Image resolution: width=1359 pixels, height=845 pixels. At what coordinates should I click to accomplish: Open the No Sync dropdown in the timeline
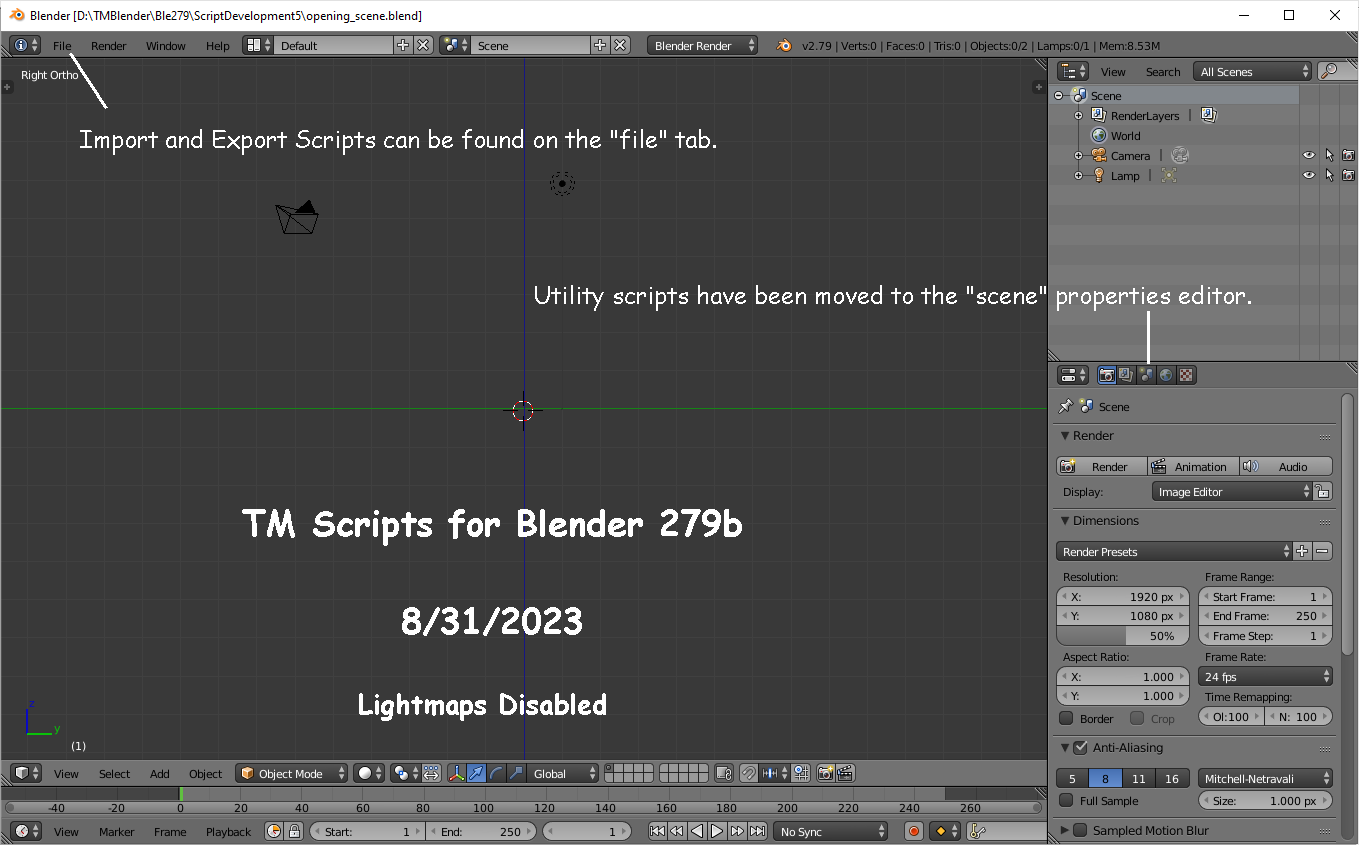pyautogui.click(x=830, y=831)
